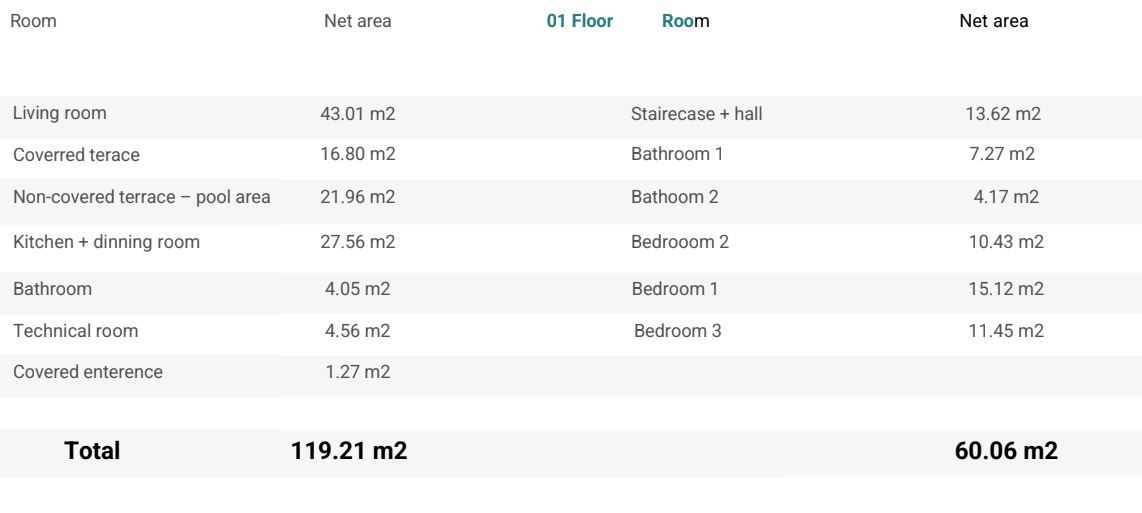Screen dimensions: 1142x513
Task: Select the "Coverred terace" row label
Action: click(x=76, y=155)
